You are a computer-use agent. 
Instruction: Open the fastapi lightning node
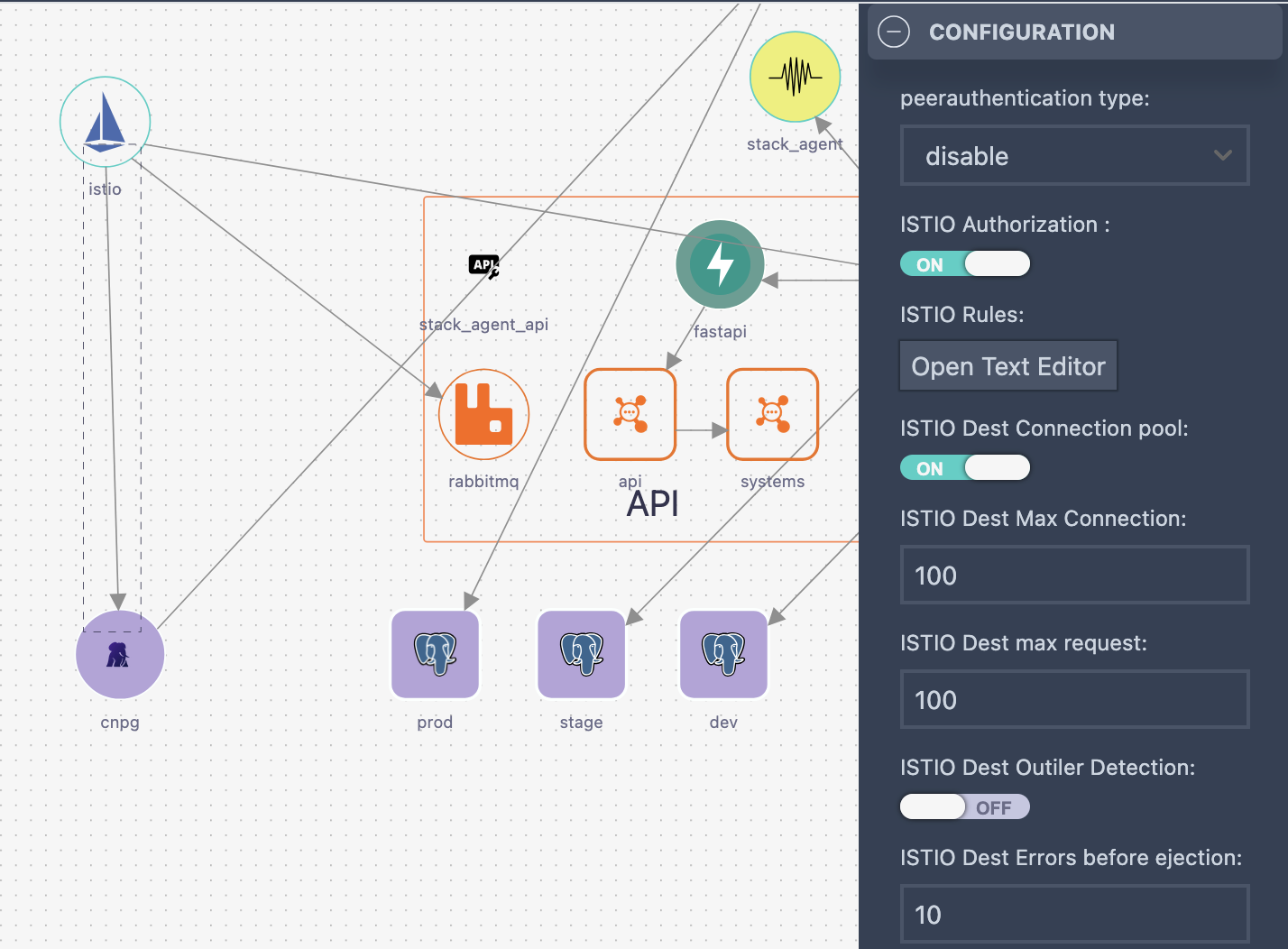(x=720, y=264)
